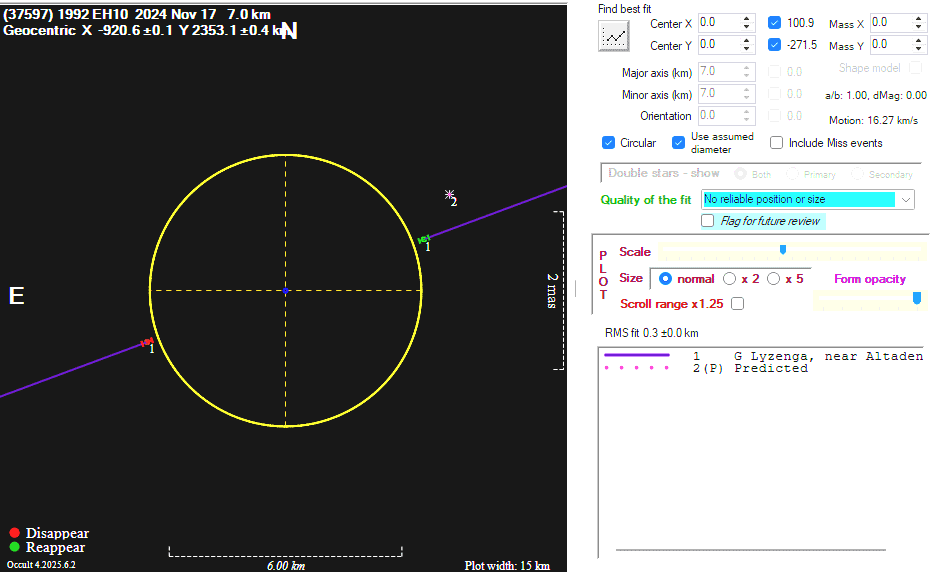Screen dimensions: 942x574
Task: Click the Mass Y input field
Action: 891,44
